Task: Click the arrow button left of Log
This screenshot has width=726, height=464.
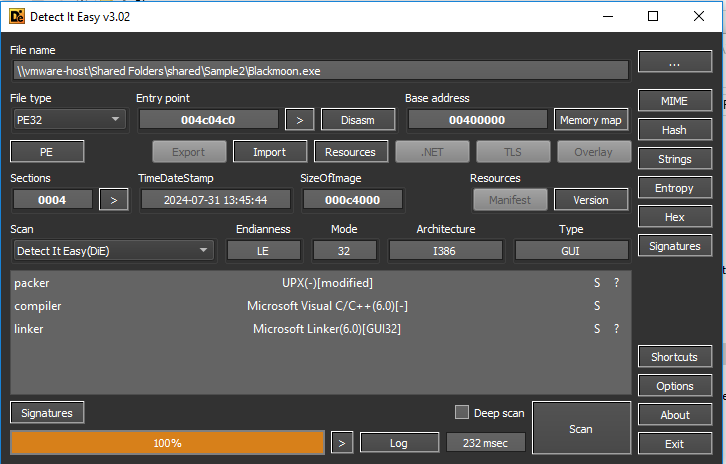Action: (342, 443)
